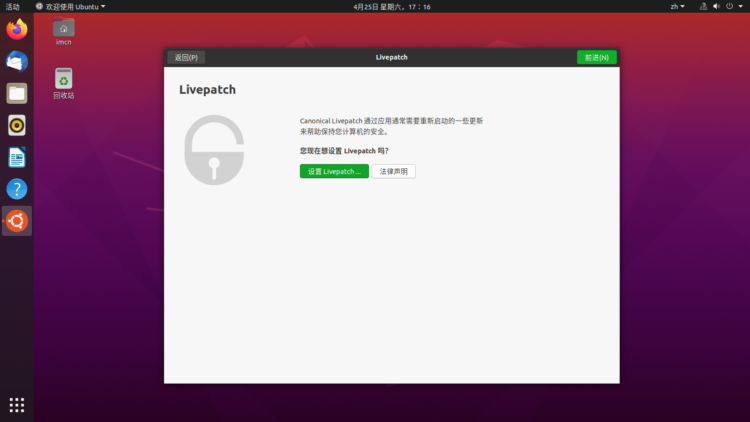
Task: Click the volume speaker icon
Action: click(716, 6)
